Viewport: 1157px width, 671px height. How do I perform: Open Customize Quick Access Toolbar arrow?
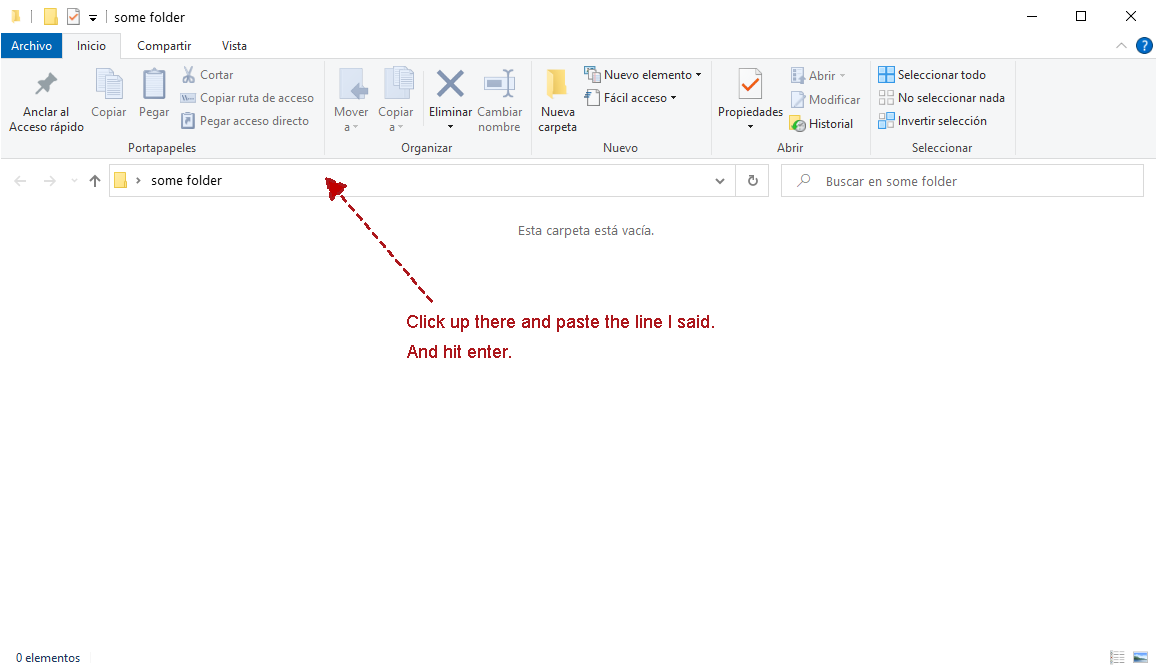(93, 17)
